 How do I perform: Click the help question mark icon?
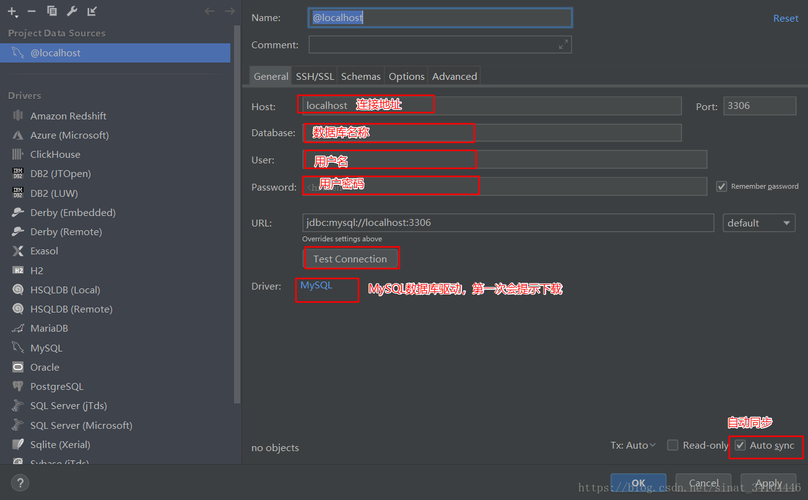19,483
